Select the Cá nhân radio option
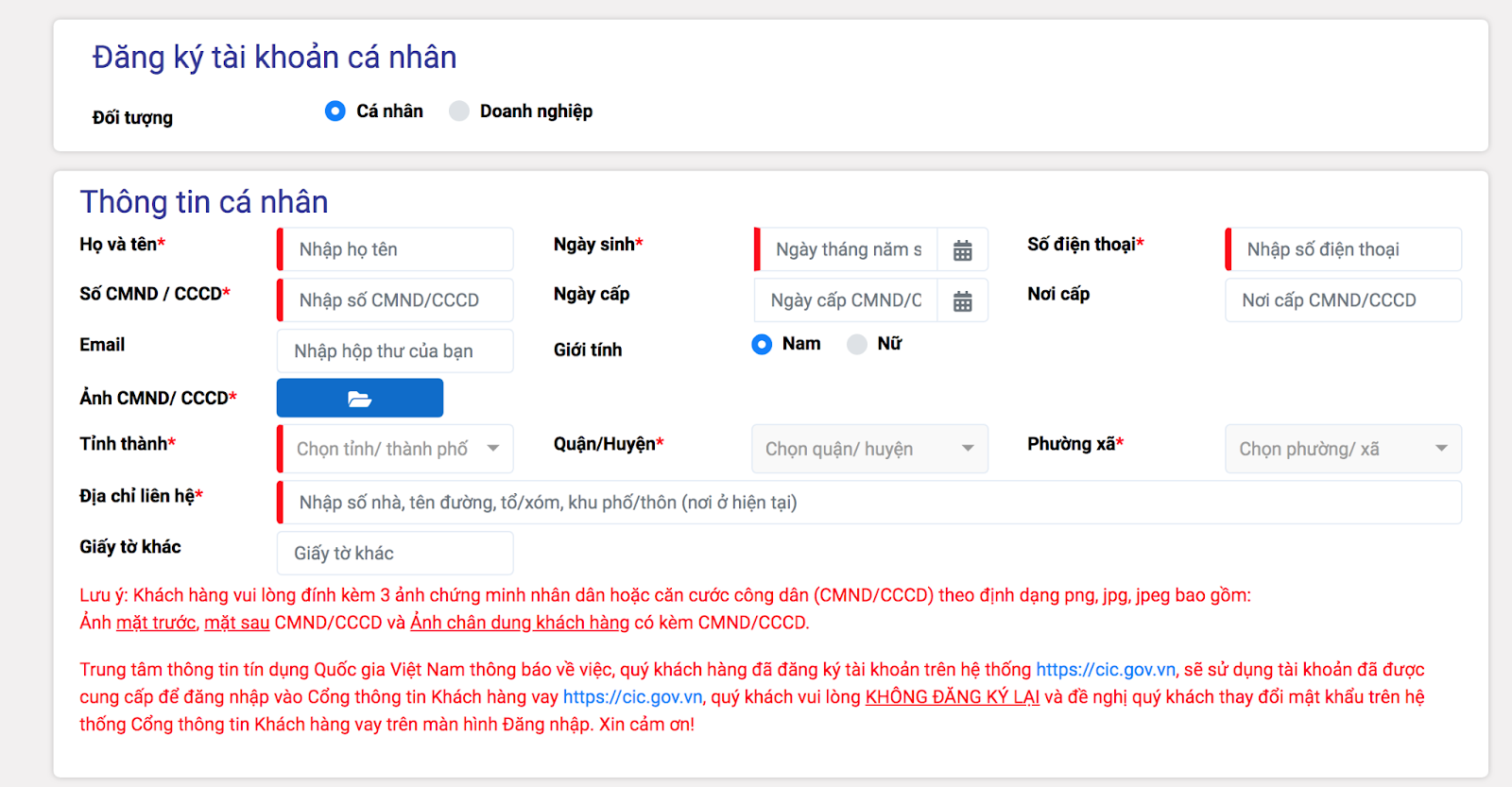 335,111
